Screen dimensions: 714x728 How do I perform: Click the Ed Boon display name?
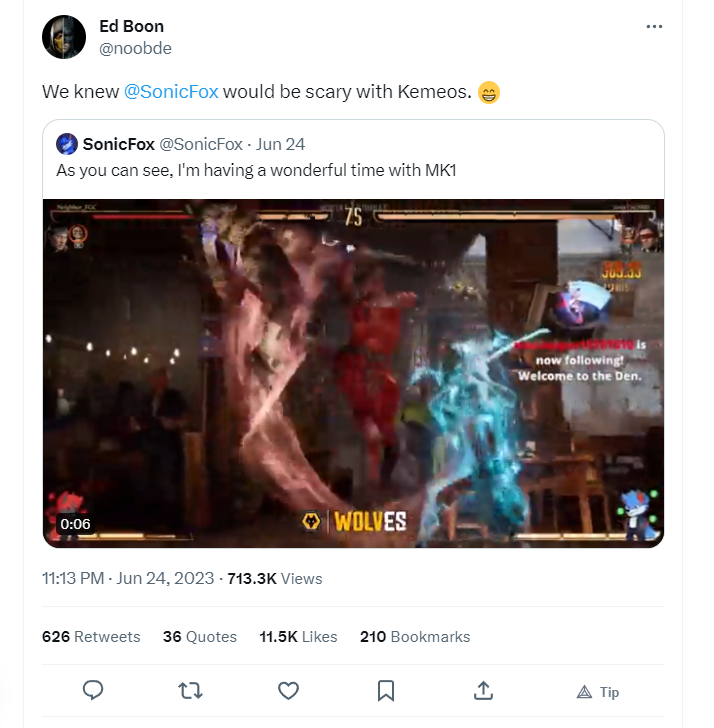pyautogui.click(x=131, y=26)
